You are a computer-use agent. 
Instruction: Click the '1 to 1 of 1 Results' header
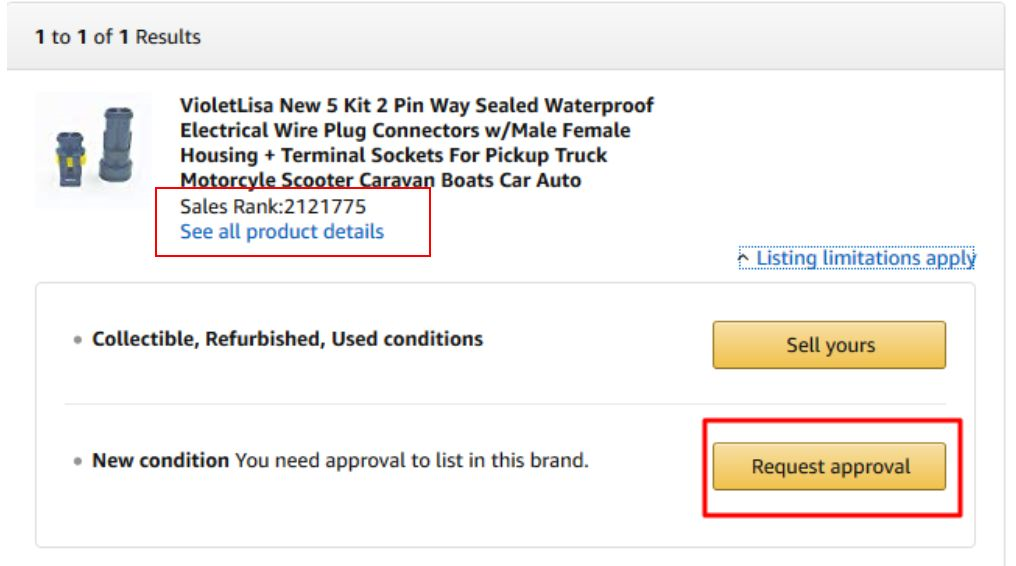[117, 38]
